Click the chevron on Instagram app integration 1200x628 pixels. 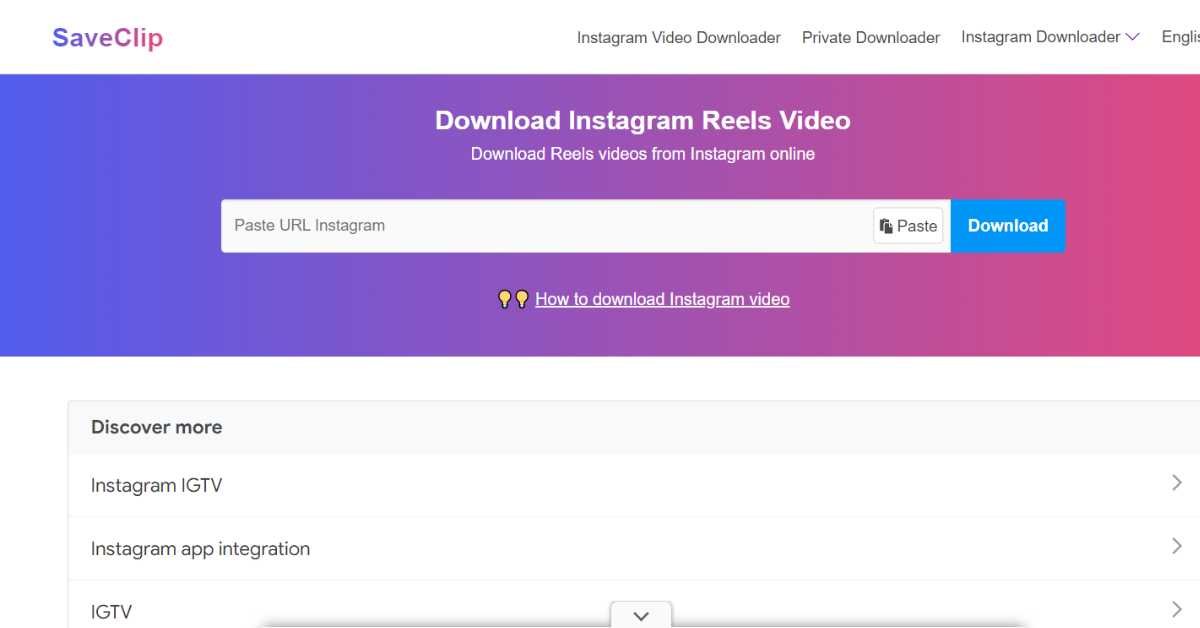click(x=1177, y=546)
